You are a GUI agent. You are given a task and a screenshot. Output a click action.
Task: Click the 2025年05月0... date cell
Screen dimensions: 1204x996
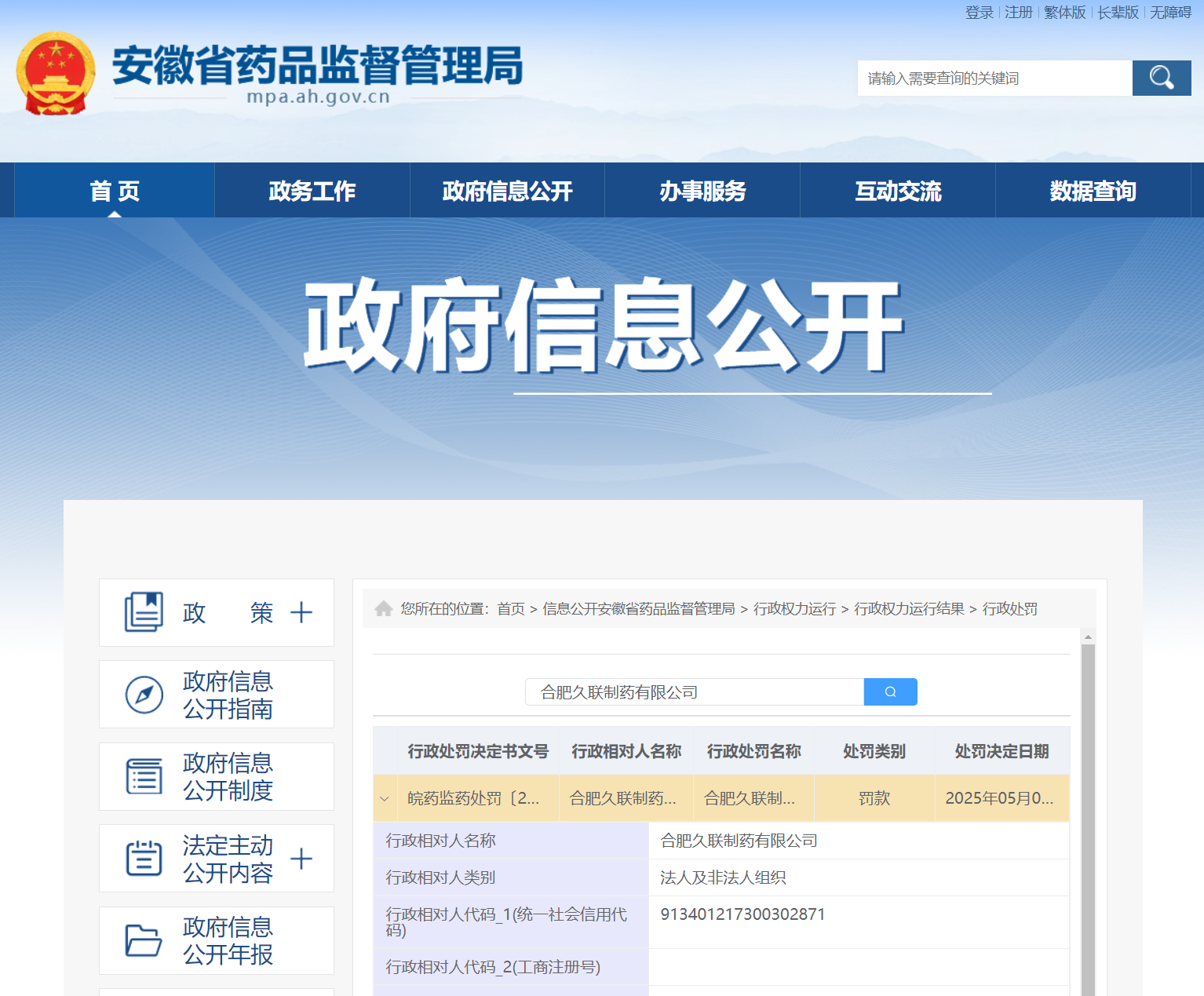pos(1002,798)
